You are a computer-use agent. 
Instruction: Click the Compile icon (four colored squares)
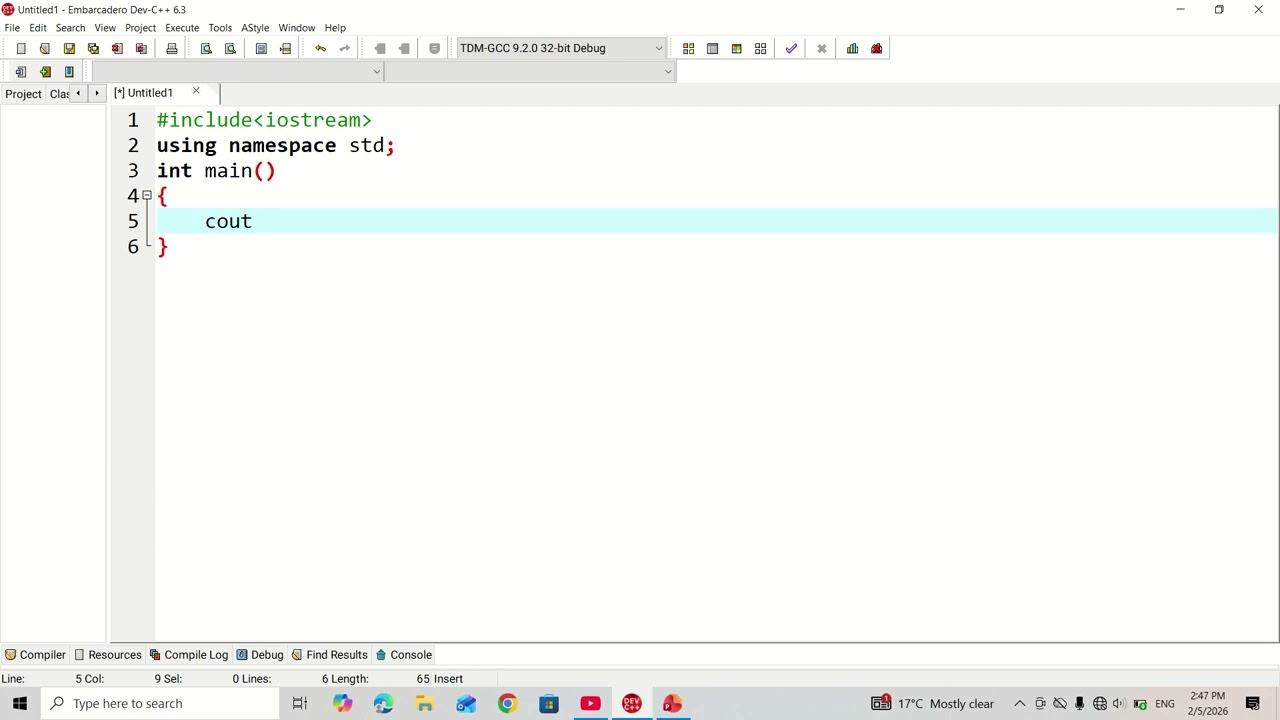tap(688, 48)
